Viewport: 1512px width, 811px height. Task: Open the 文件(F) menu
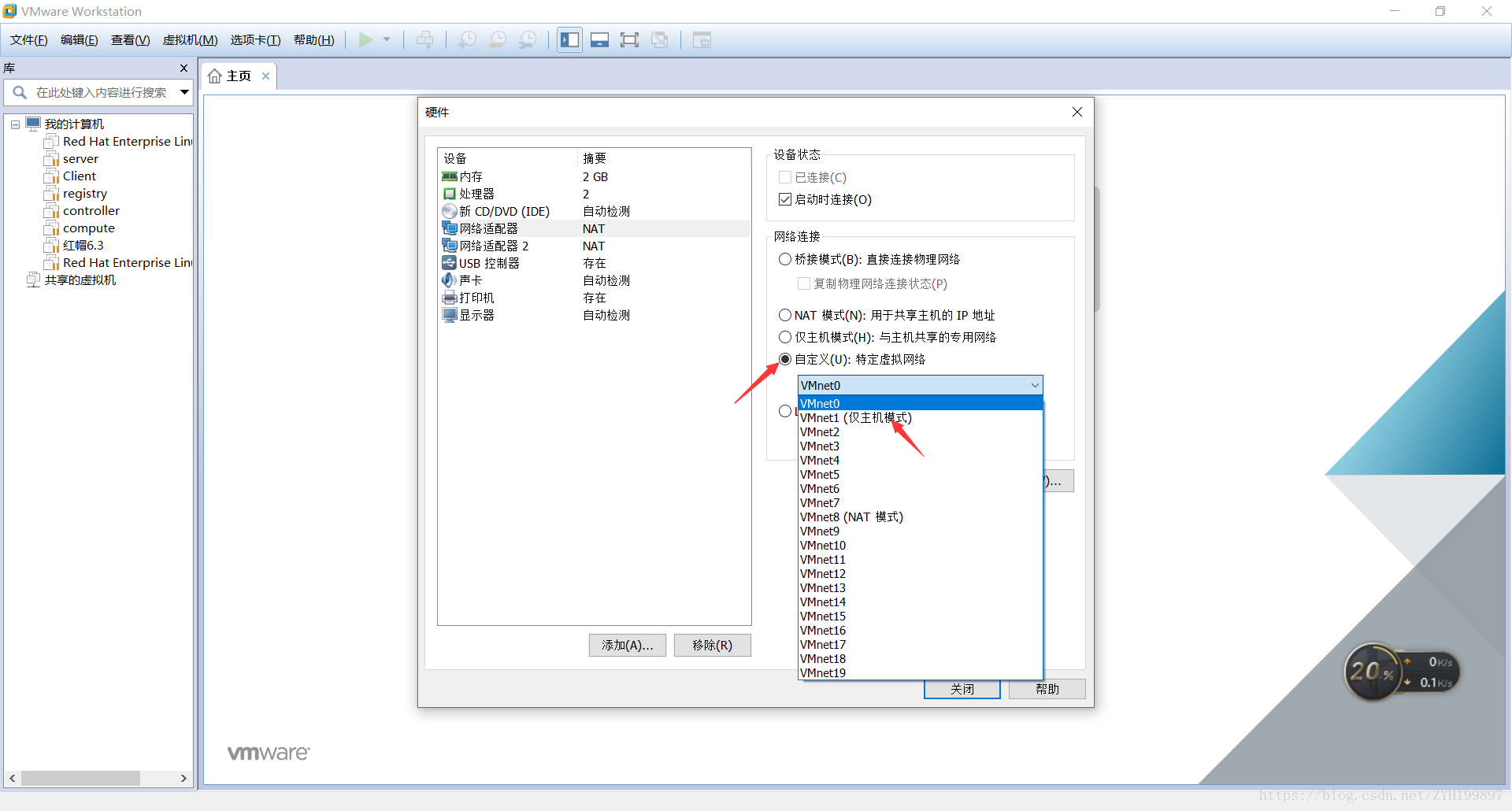pos(29,40)
